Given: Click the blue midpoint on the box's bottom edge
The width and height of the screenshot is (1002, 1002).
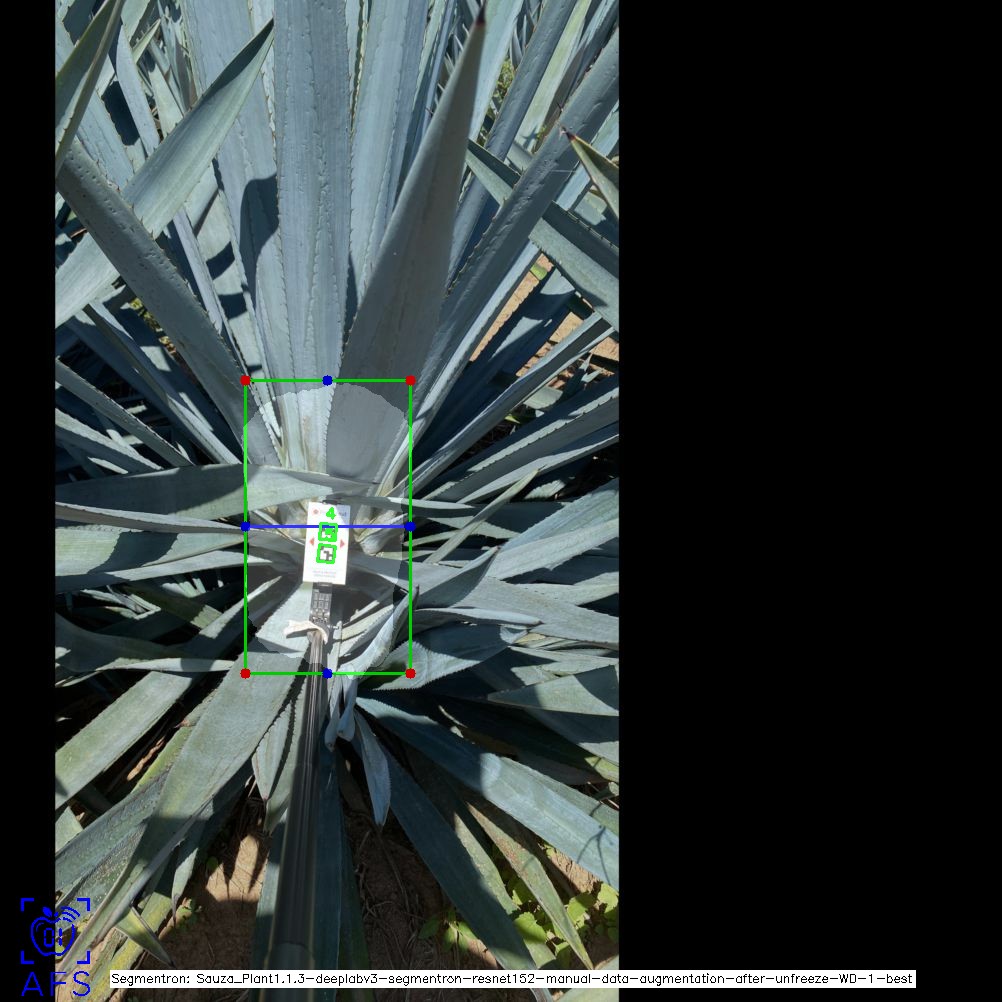Looking at the screenshot, I should [x=328, y=673].
